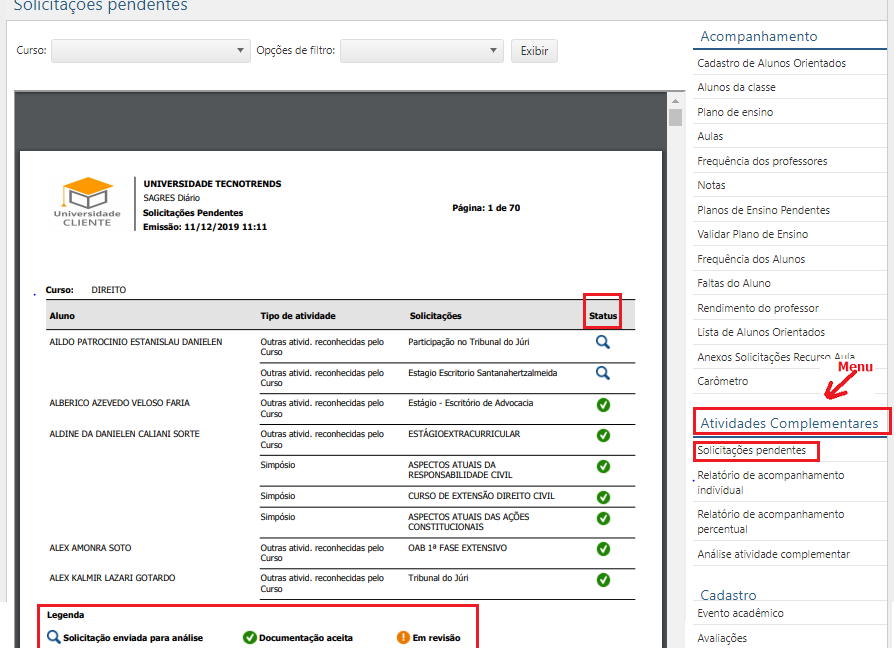Click the green check for Estágio - Escritório de Advocacia

[602, 406]
